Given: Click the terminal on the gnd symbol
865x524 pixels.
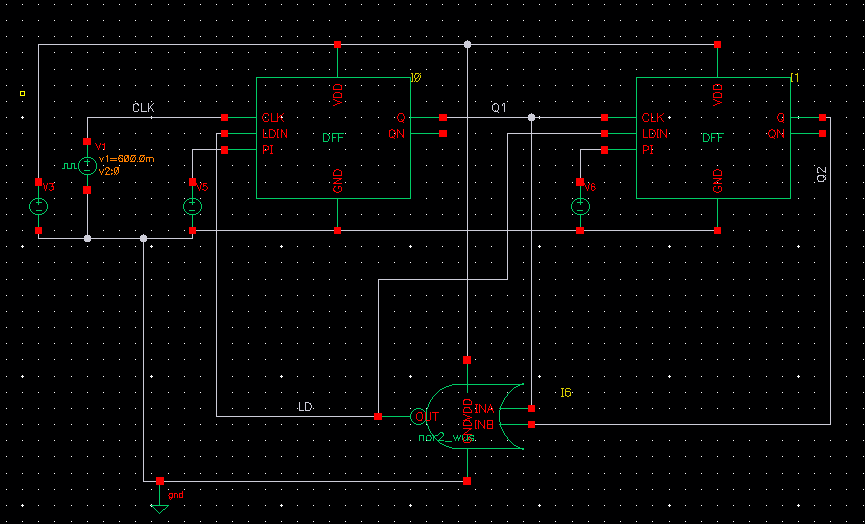Looking at the screenshot, I should (x=160, y=482).
